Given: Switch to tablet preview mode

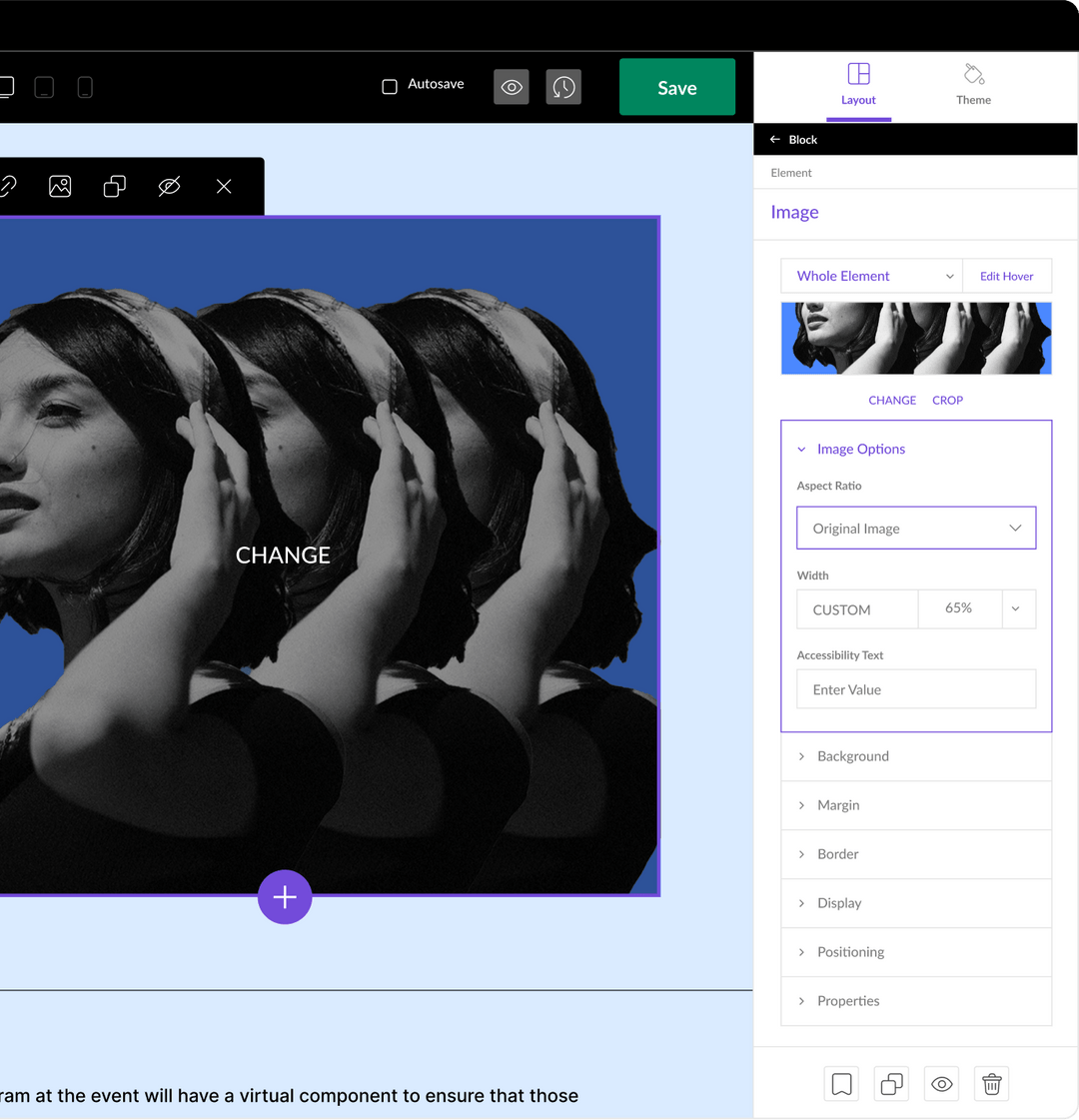Looking at the screenshot, I should pyautogui.click(x=44, y=87).
